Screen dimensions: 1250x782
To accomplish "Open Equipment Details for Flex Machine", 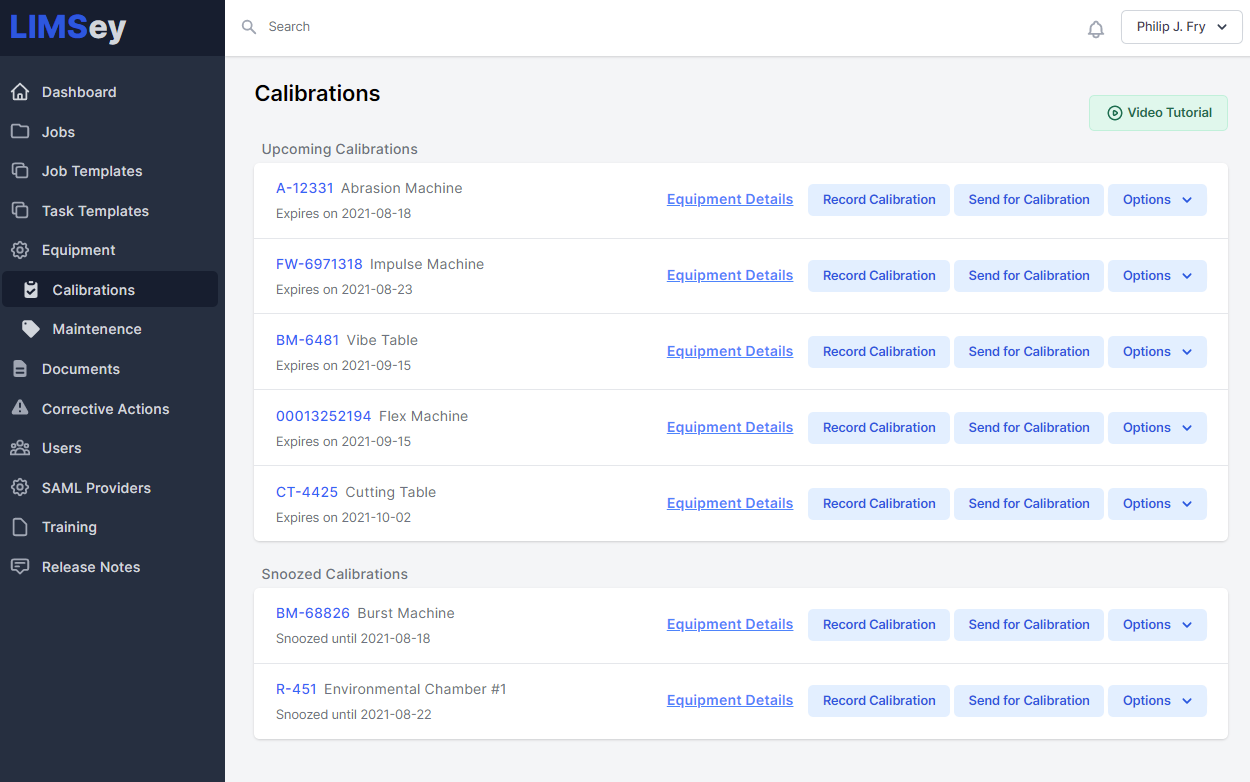I will coord(729,427).
